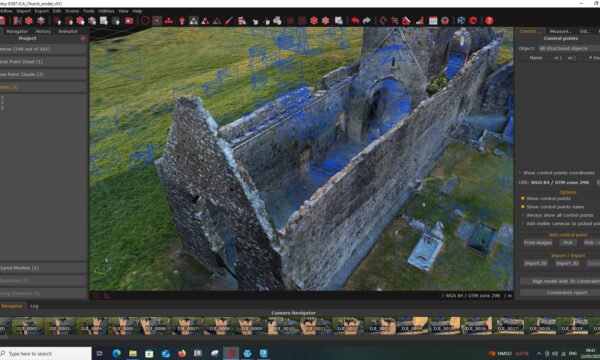Open the red settings gear toolbar icon
The width and height of the screenshot is (600, 360).
[x=445, y=21]
